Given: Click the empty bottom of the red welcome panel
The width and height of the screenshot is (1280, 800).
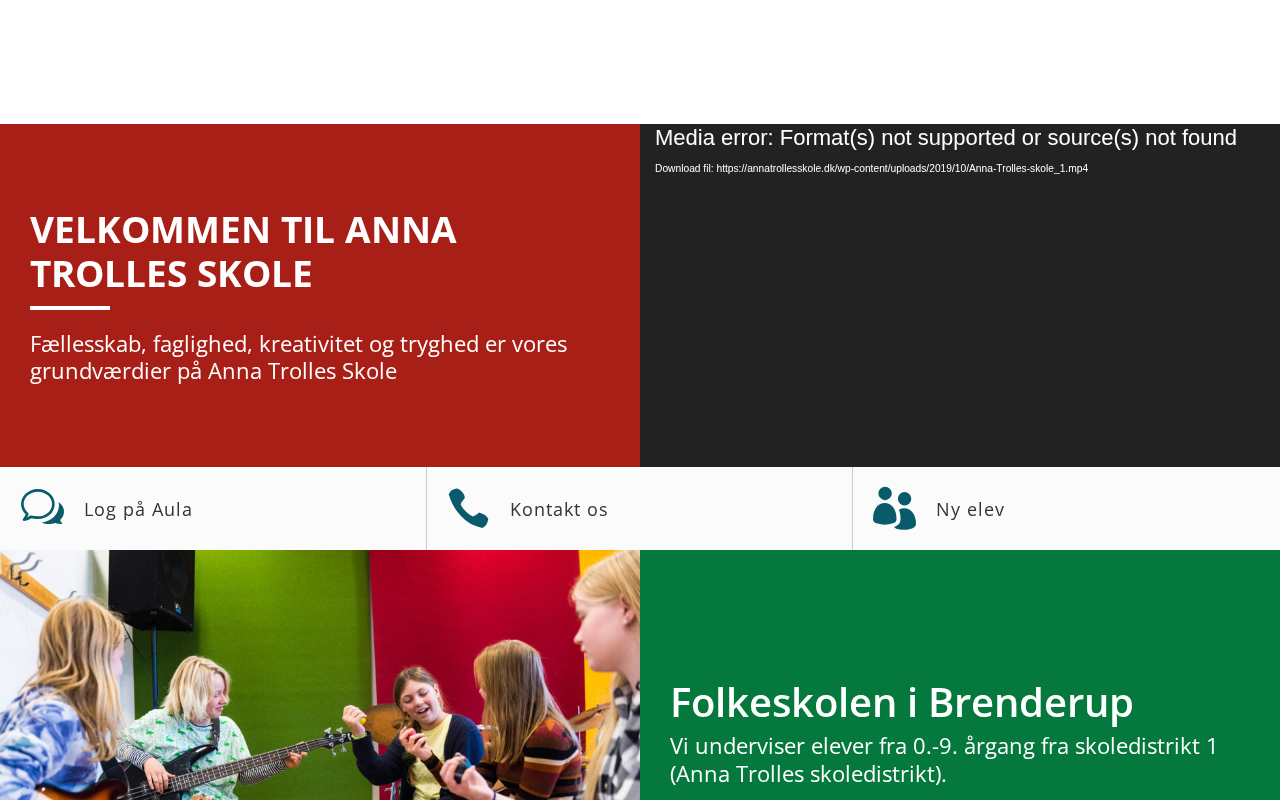Looking at the screenshot, I should (320, 430).
